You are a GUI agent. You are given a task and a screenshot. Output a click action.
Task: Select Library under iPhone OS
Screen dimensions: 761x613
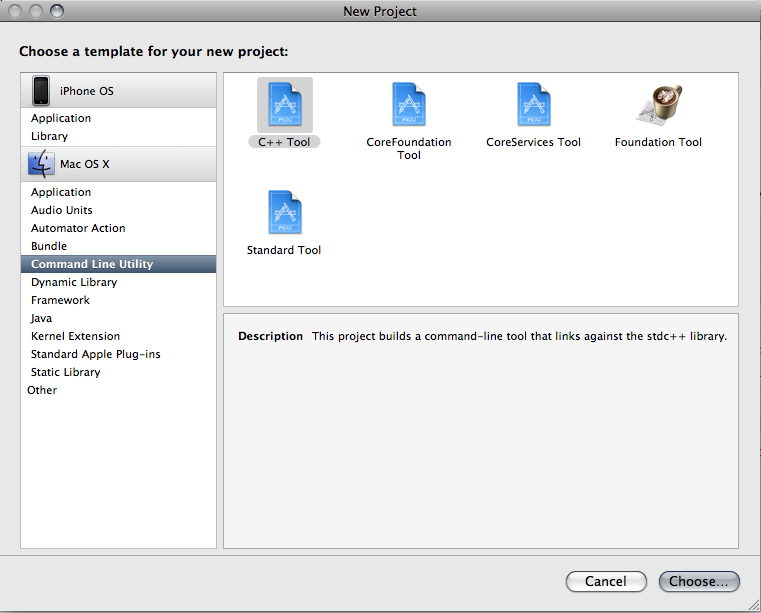point(49,136)
